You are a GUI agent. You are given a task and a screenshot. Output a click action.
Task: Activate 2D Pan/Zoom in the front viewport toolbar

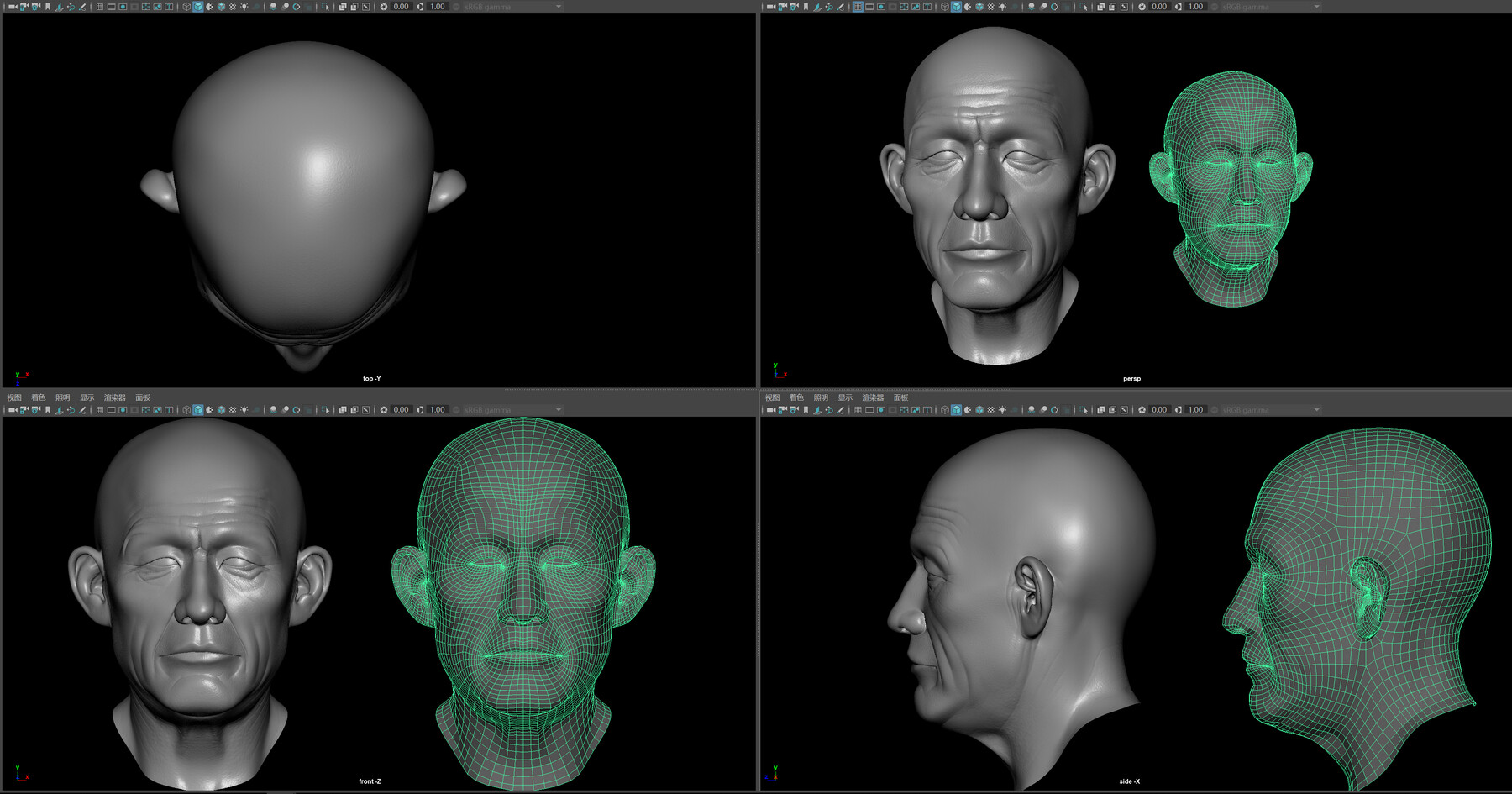70,409
